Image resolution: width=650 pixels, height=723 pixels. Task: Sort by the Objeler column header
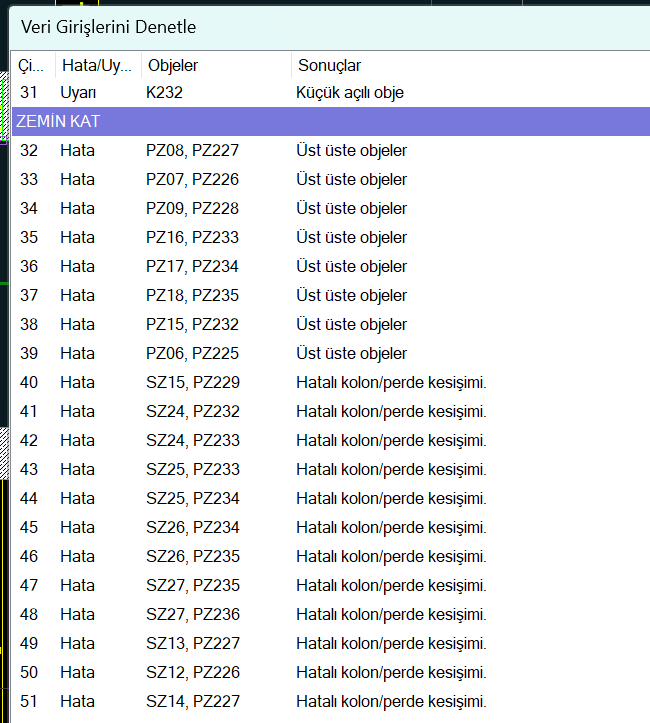[x=215, y=65]
